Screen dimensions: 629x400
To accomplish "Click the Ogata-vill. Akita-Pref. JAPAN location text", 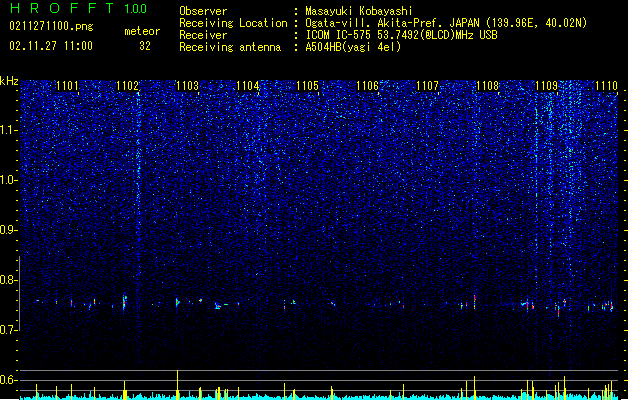I will [x=446, y=23].
